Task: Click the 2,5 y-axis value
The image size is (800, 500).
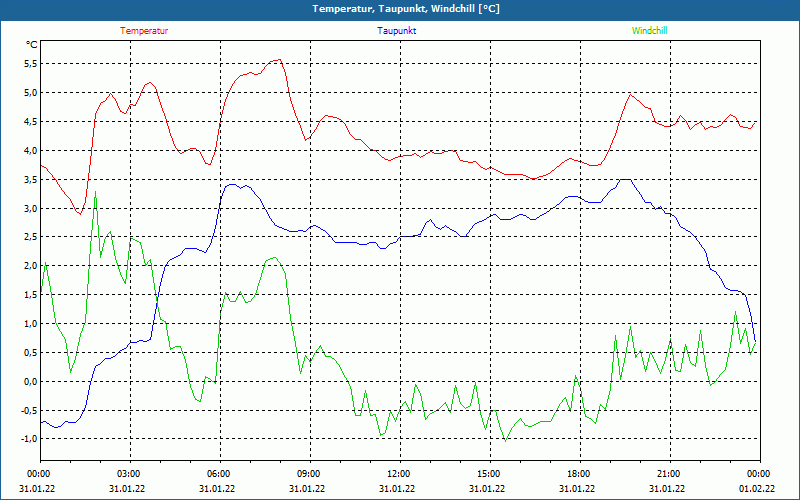Action: 31,237
